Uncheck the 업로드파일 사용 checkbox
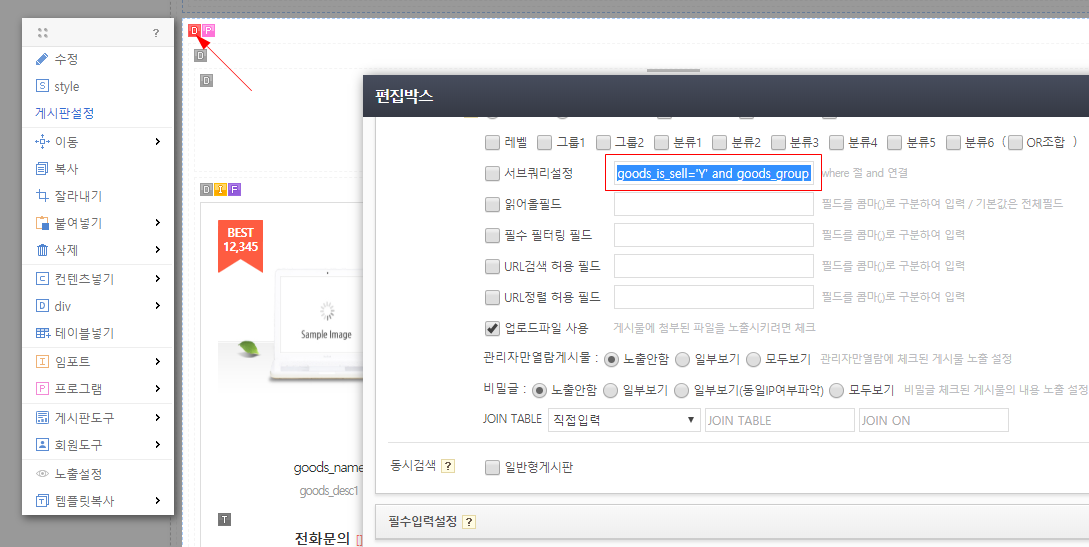 click(492, 328)
